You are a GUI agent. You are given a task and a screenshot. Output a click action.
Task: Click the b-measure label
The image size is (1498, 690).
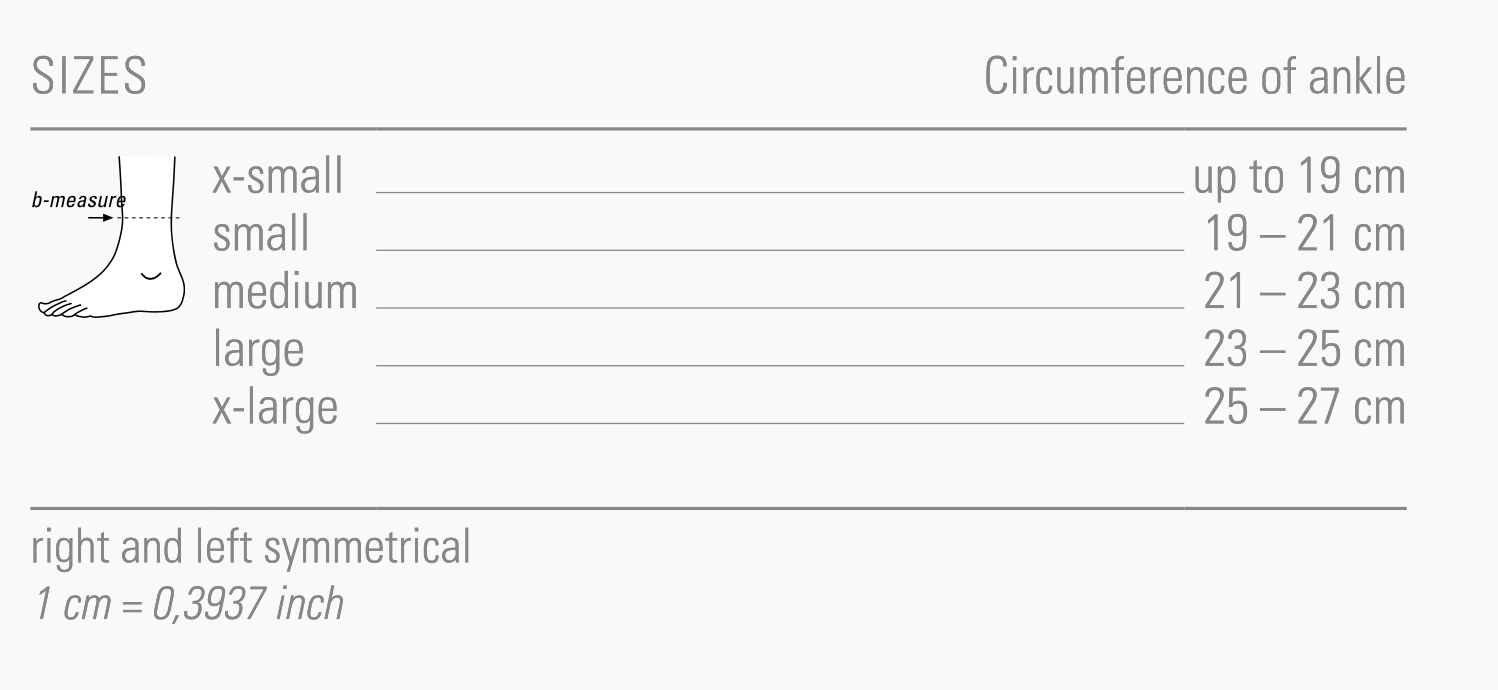[78, 200]
